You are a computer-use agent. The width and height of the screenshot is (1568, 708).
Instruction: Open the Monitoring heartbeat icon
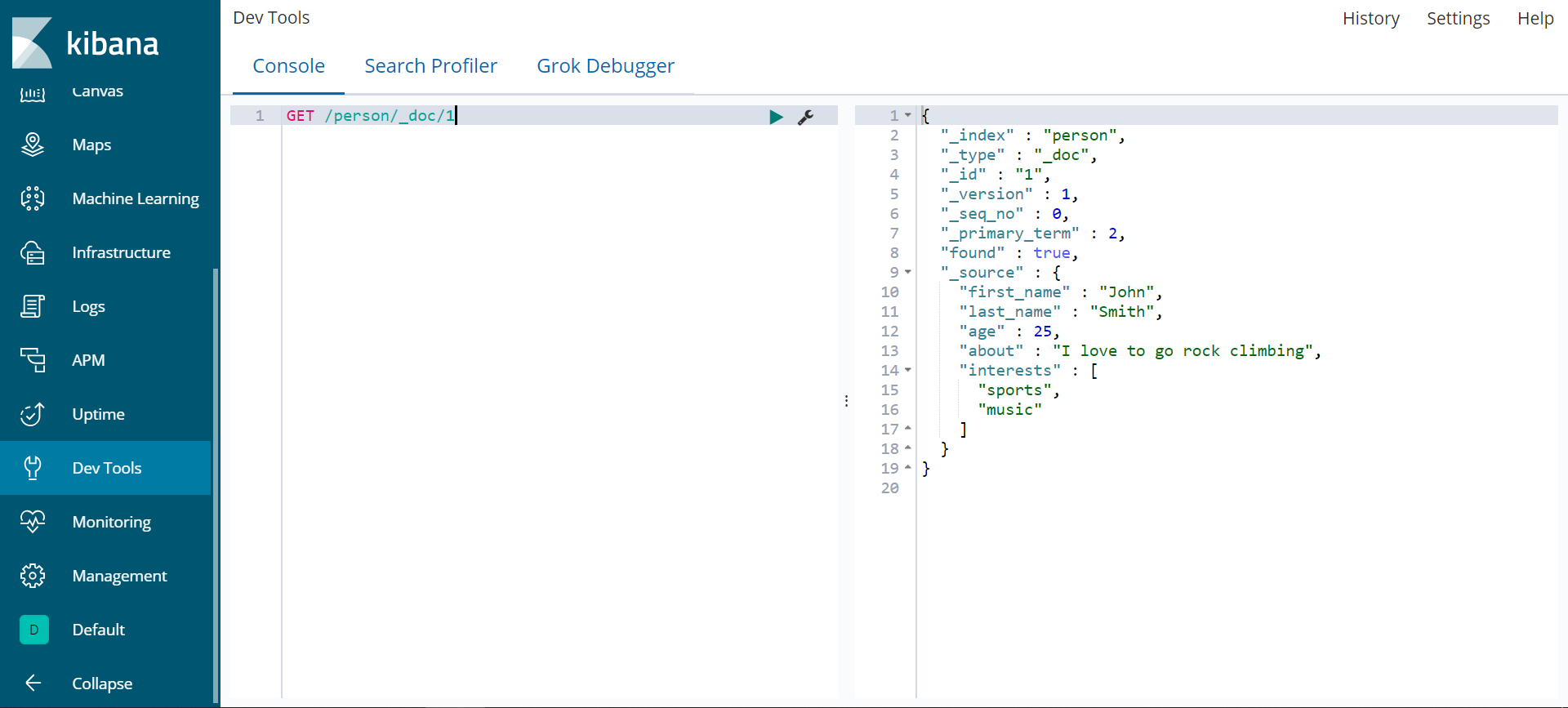33,522
